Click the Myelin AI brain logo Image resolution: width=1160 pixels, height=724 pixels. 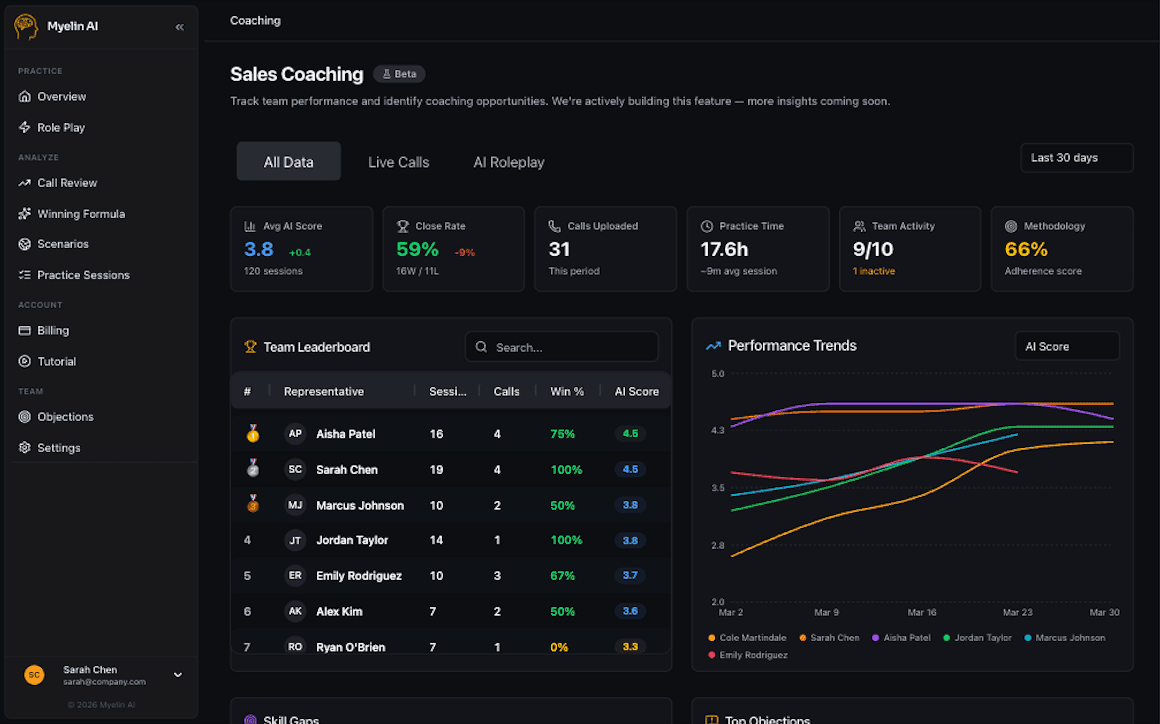coord(25,27)
